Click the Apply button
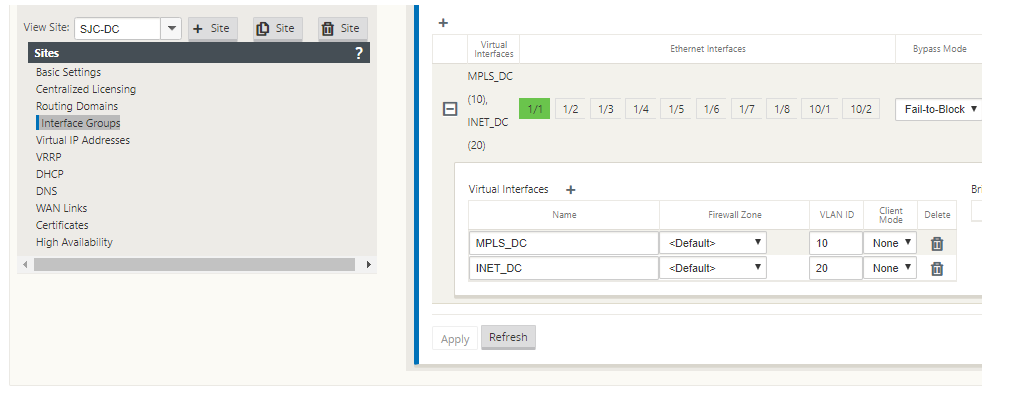Image resolution: width=1014 pixels, height=397 pixels. pyautogui.click(x=455, y=339)
